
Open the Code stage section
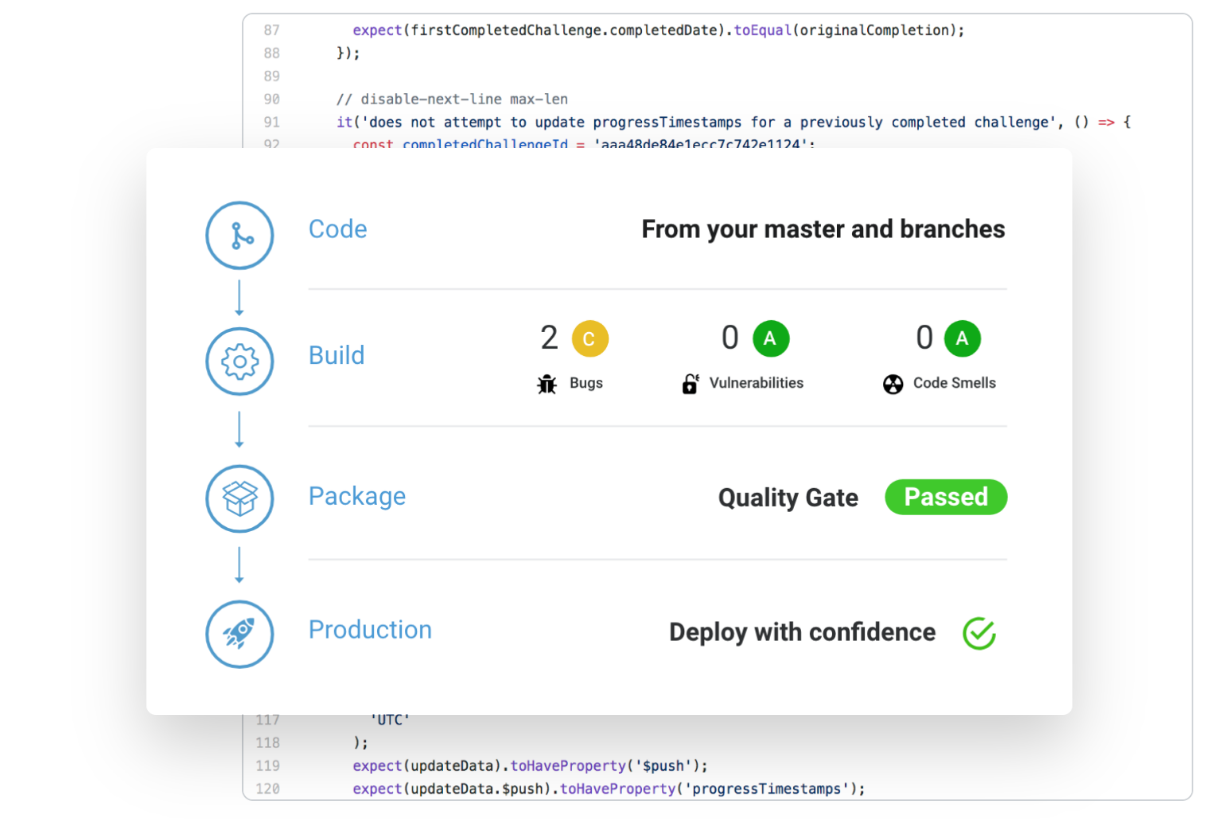(337, 229)
